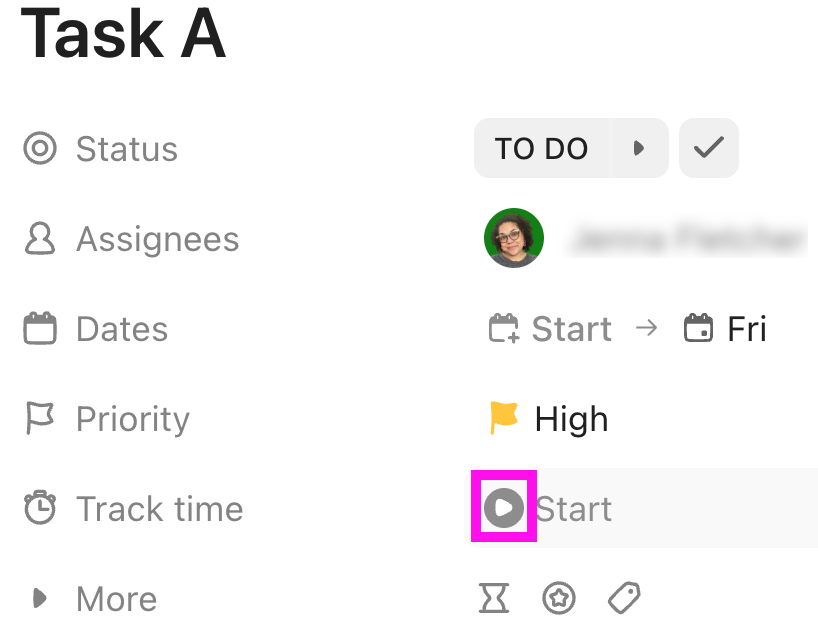
Task: Open the TO DO status selector
Action: (x=541, y=147)
